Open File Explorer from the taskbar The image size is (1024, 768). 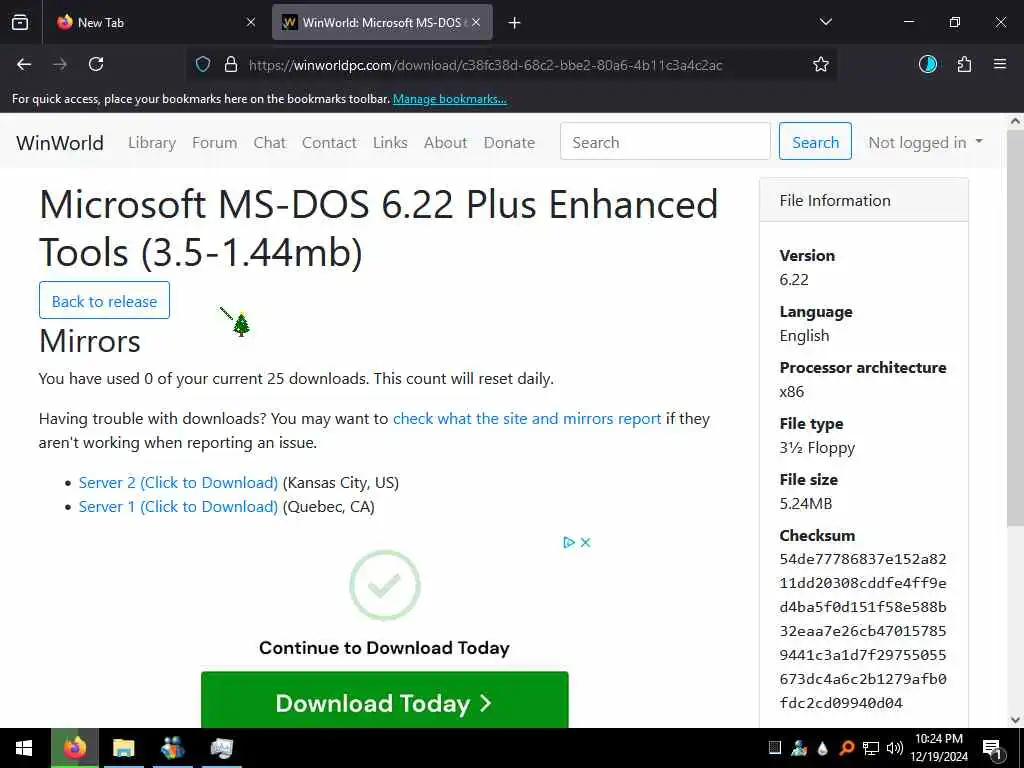[123, 748]
